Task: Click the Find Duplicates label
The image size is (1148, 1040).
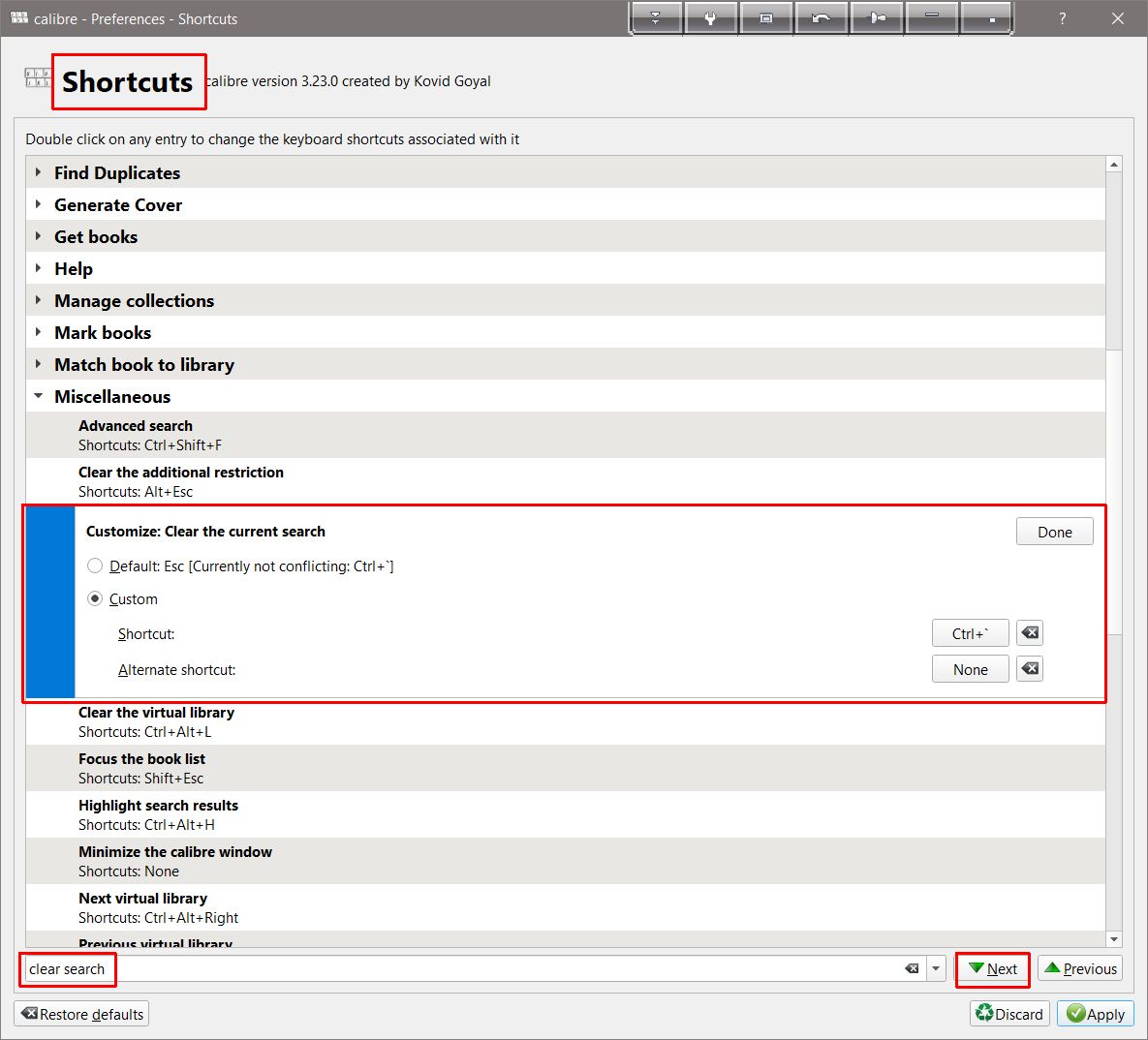Action: (117, 172)
